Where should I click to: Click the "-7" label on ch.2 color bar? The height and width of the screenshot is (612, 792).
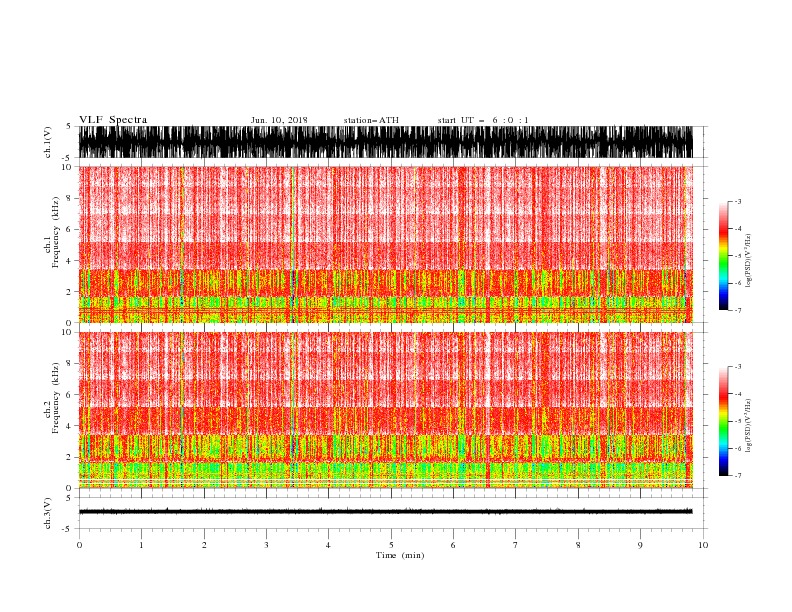(x=737, y=475)
